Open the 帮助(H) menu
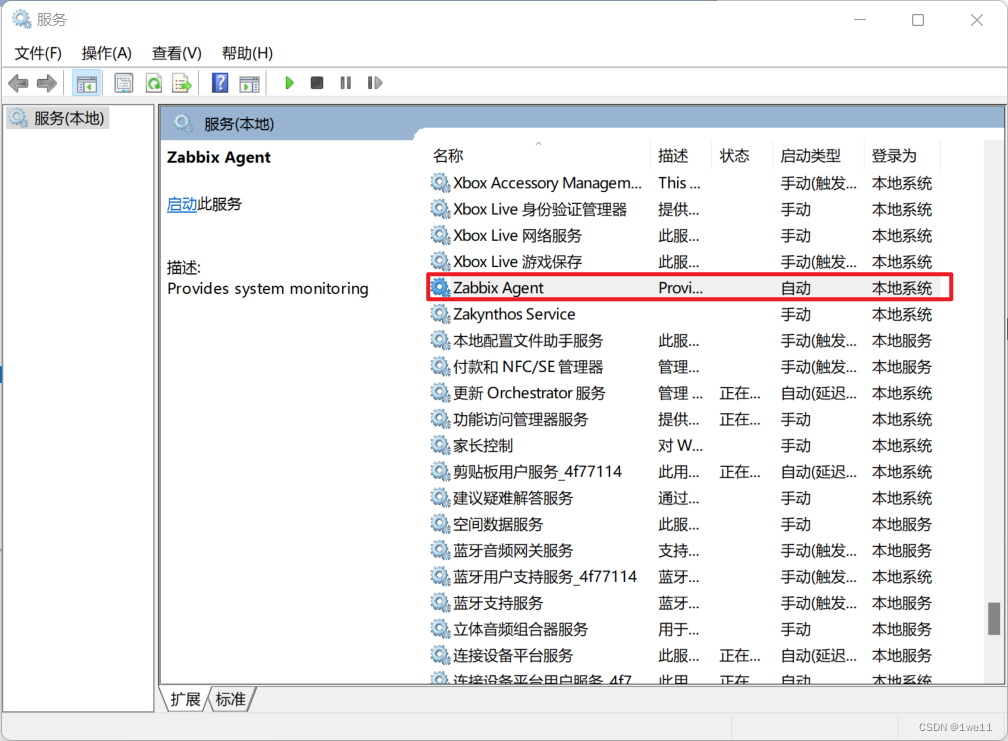 (247, 53)
